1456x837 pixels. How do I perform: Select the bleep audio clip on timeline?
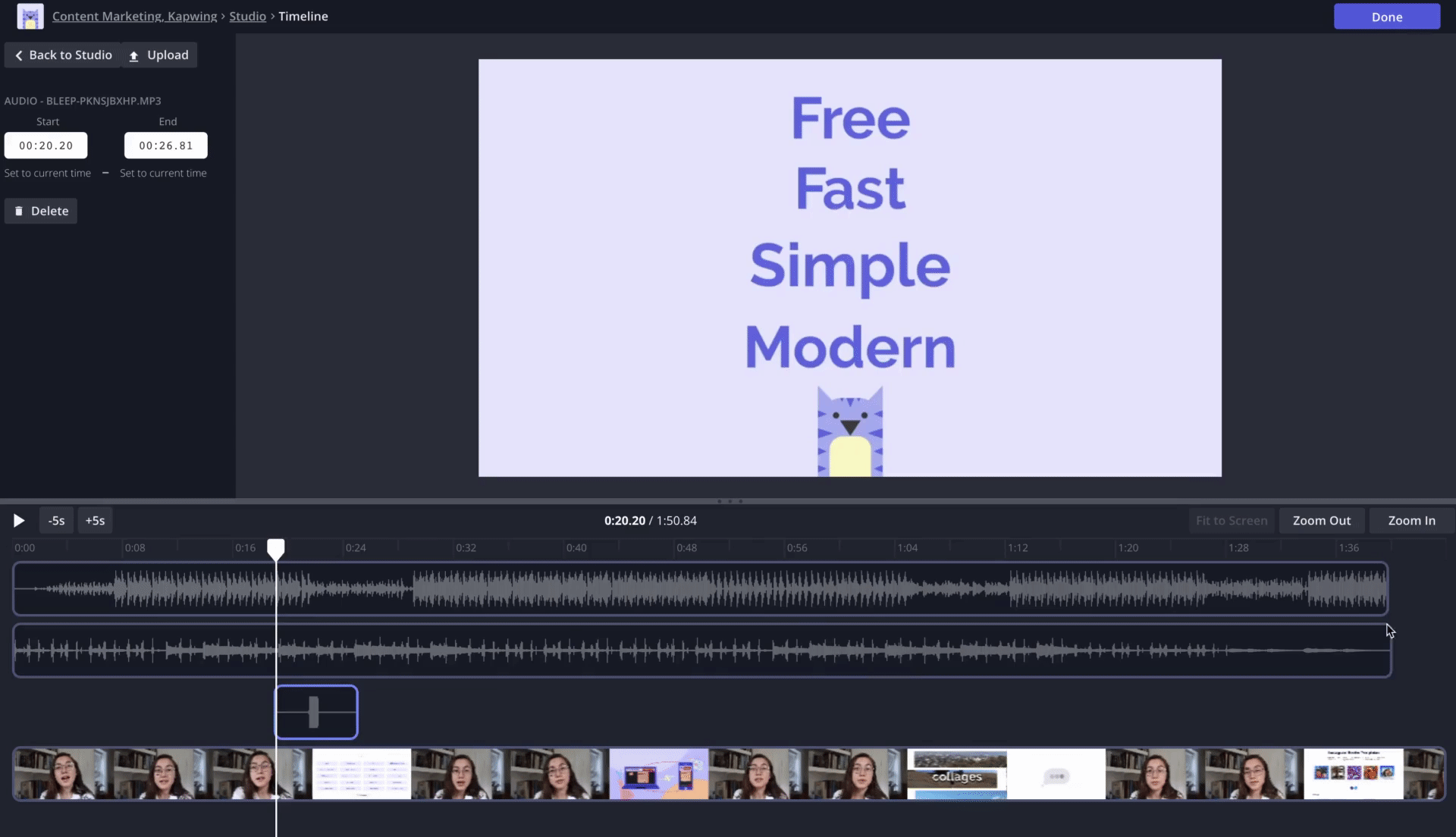pos(316,712)
